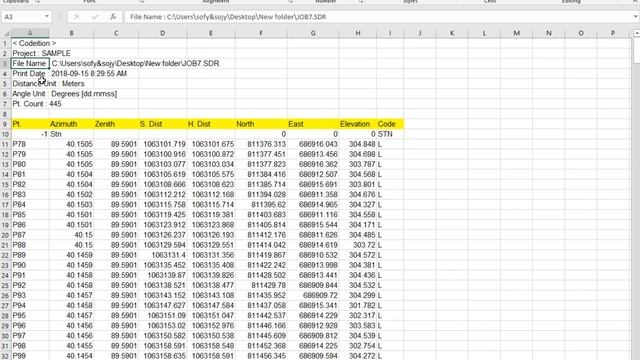Screen dimensions: 640x360
Task: Click the yellow 'Zenith' header cell
Action: 116,124
